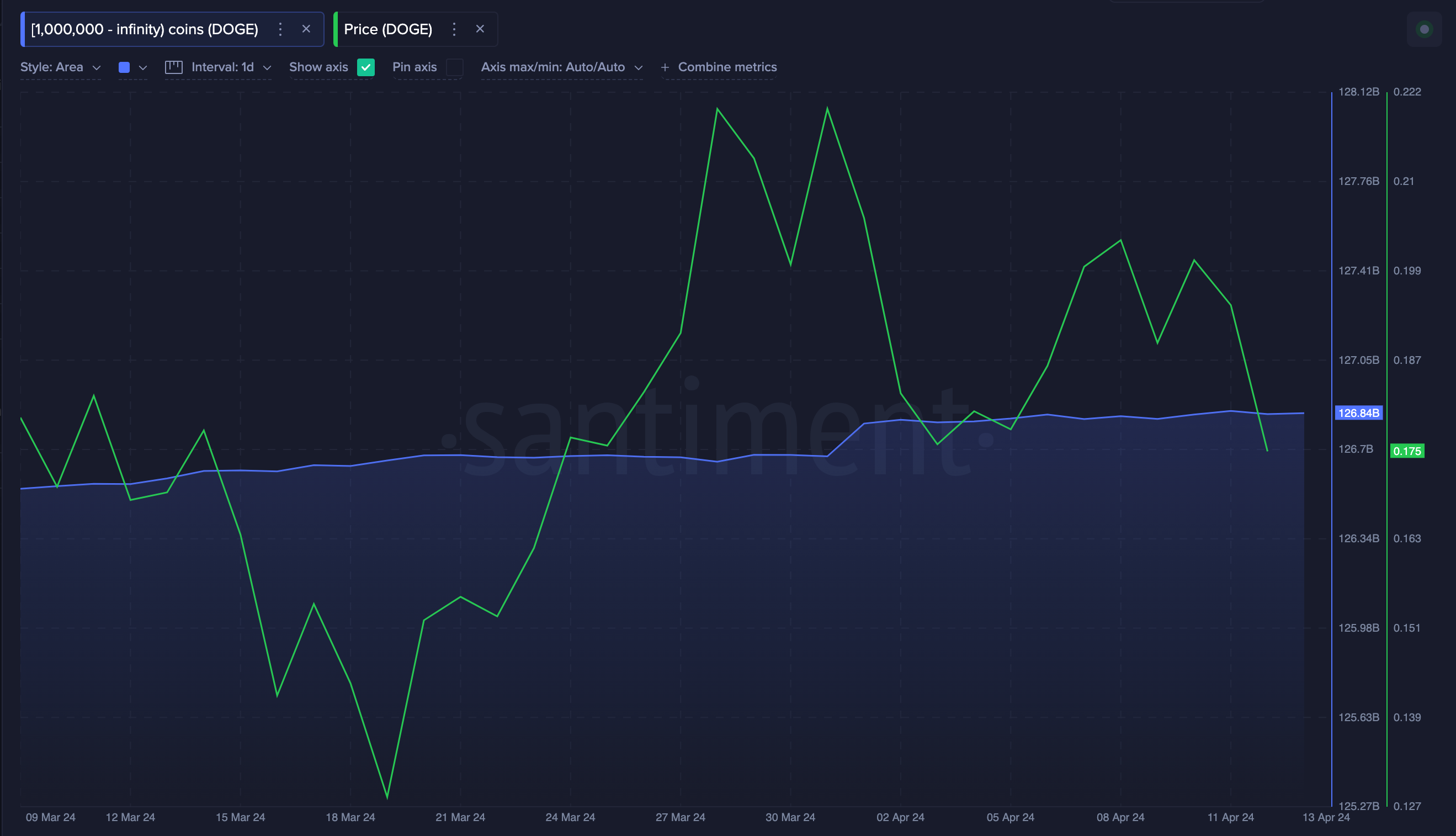Click the highlighted 126.84B axis value

1358,413
